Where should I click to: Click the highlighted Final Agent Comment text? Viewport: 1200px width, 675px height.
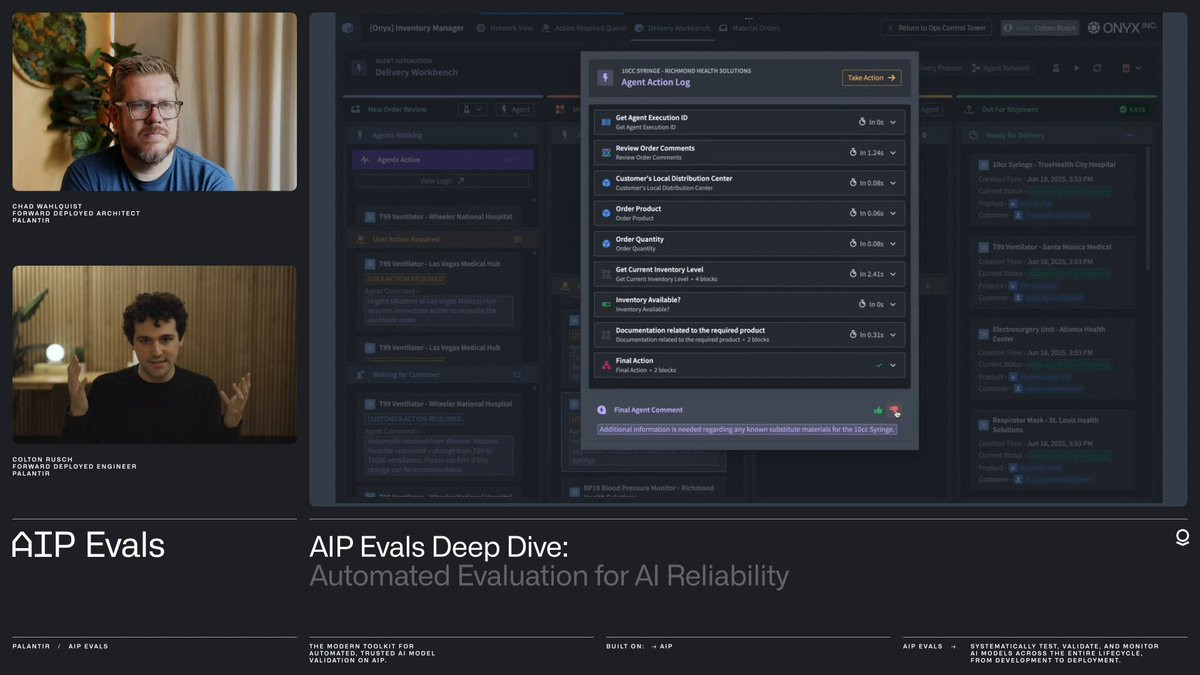pyautogui.click(x=747, y=429)
